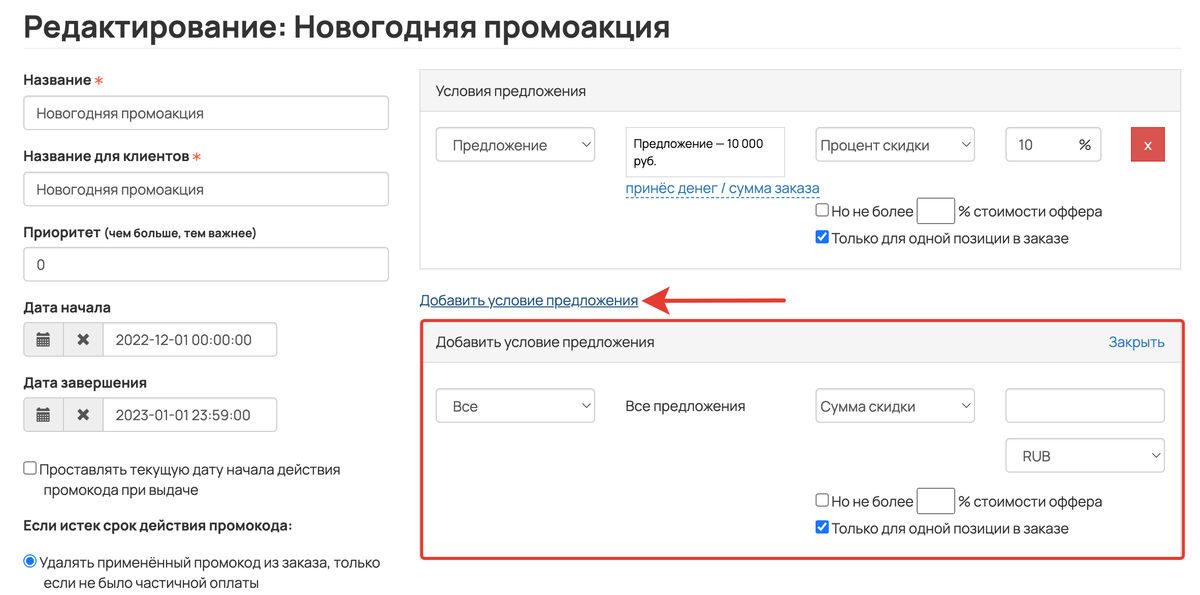
Task: Open the 'Сумма скидки' dropdown
Action: coord(895,407)
